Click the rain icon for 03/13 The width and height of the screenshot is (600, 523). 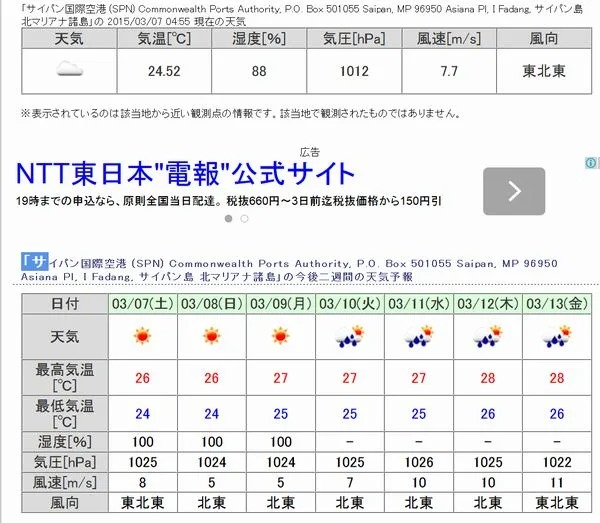pos(556,336)
